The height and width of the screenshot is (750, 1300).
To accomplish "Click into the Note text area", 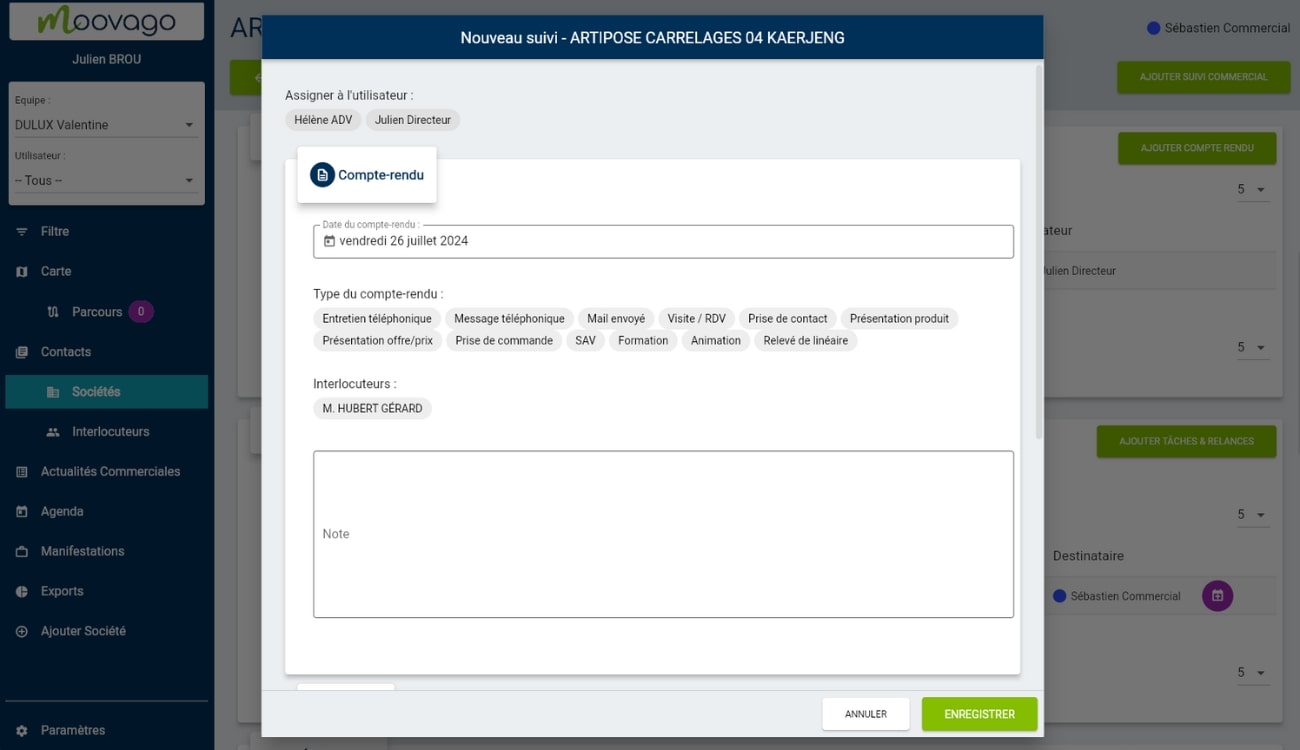I will (x=663, y=534).
